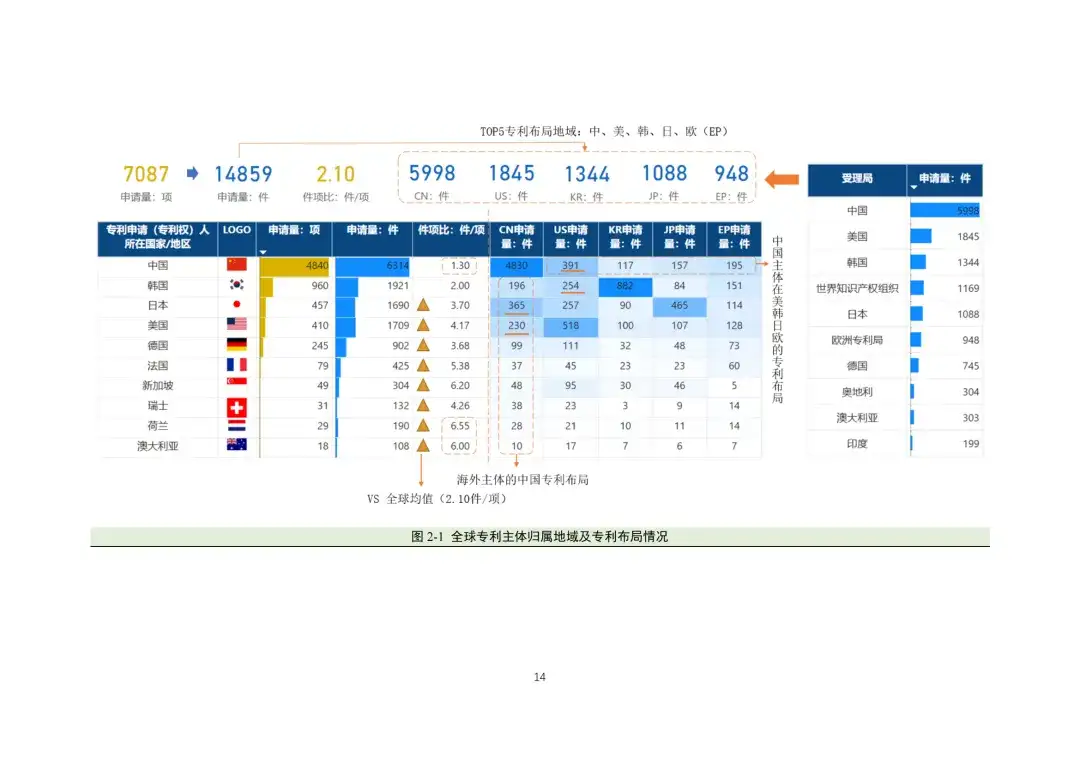Click the China flag in LOGO column
Screen dimensions: 1080x764
coord(236,265)
